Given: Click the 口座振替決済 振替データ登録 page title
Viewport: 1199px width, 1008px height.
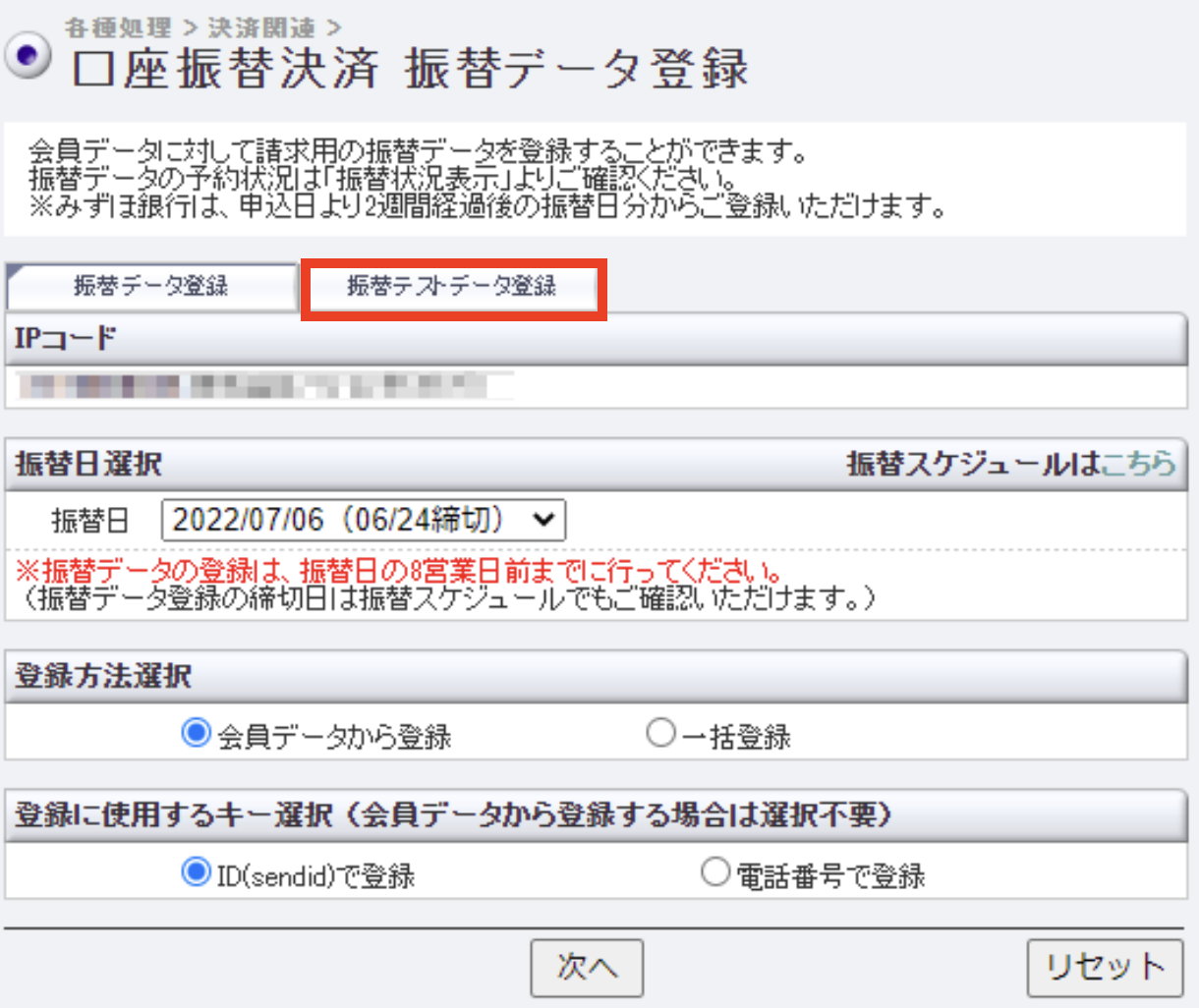Looking at the screenshot, I should (x=411, y=69).
